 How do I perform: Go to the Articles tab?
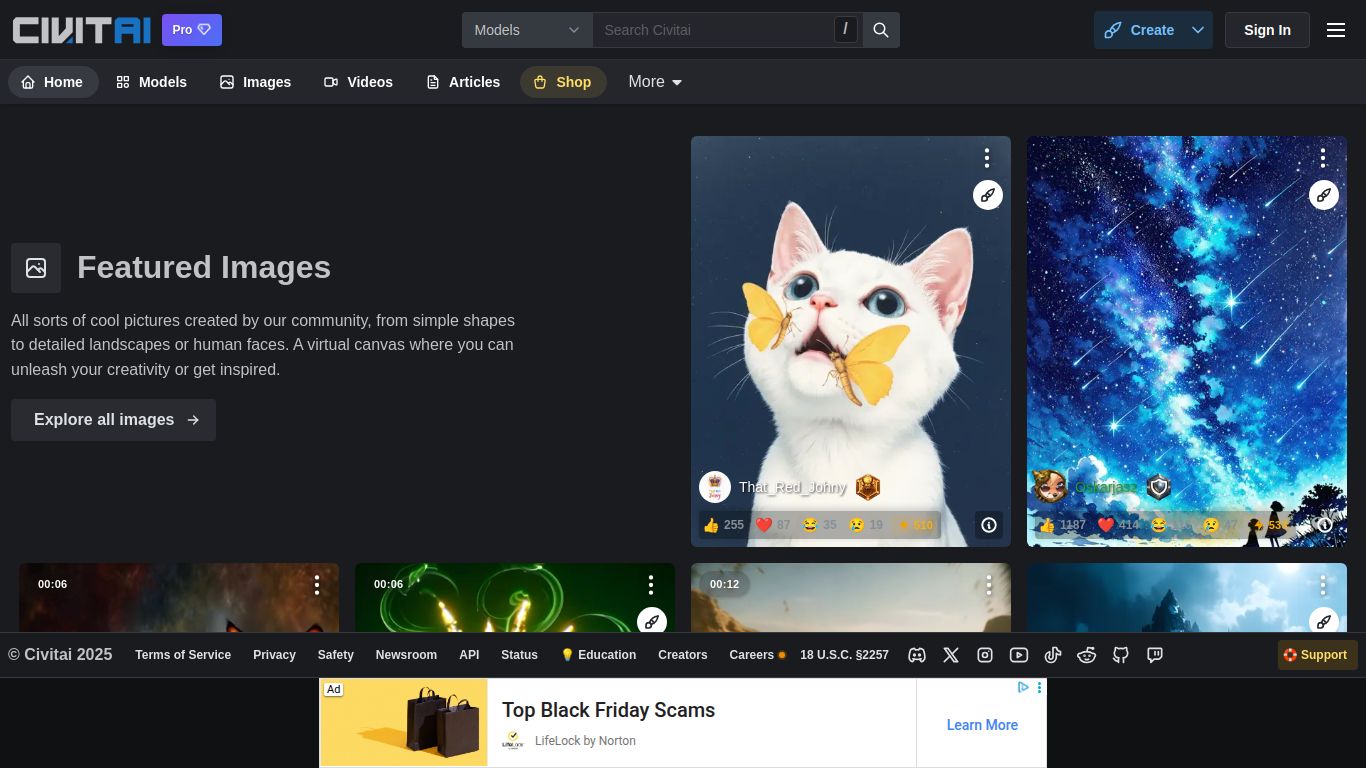[x=463, y=82]
